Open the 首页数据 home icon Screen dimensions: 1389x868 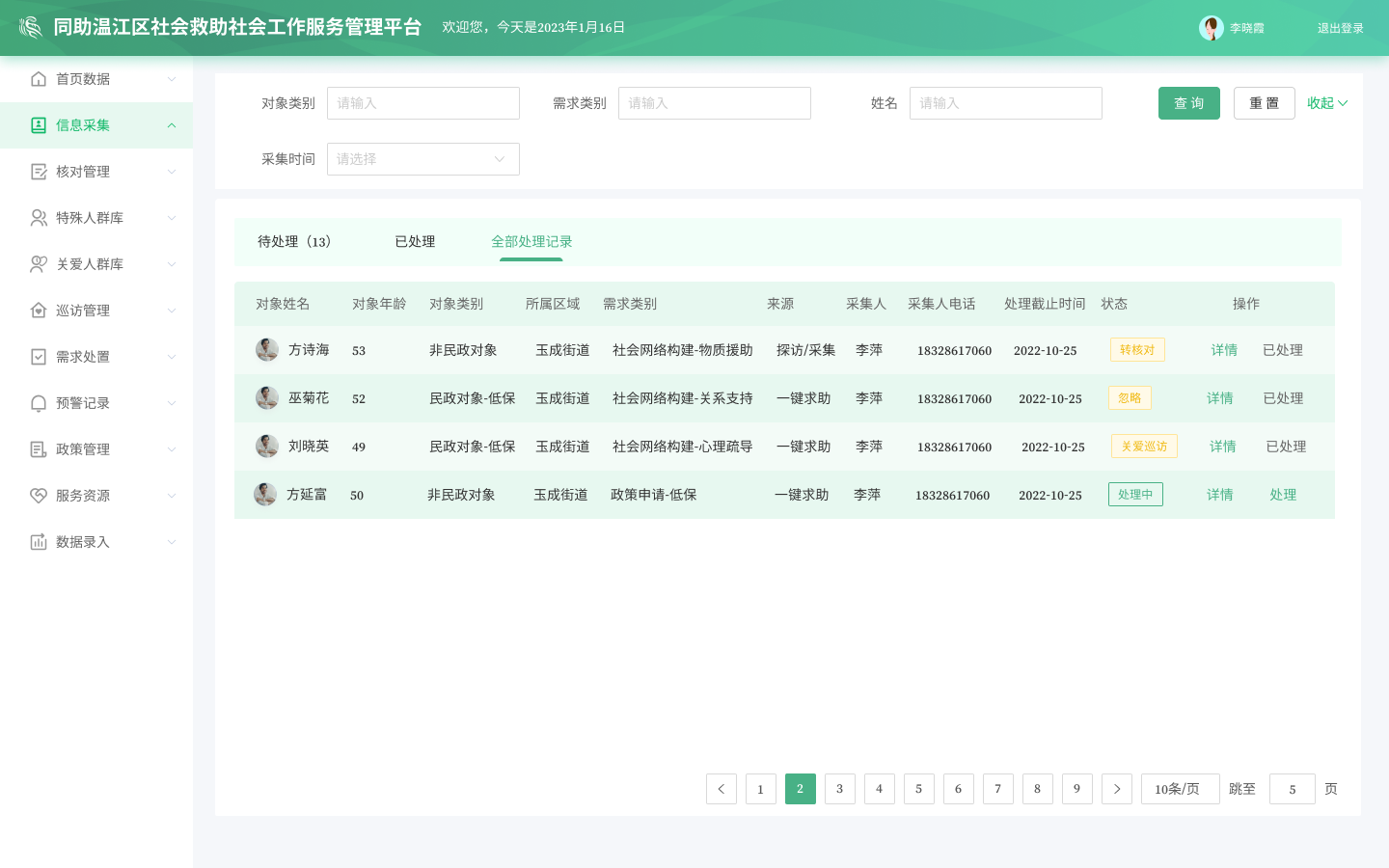pyautogui.click(x=39, y=79)
